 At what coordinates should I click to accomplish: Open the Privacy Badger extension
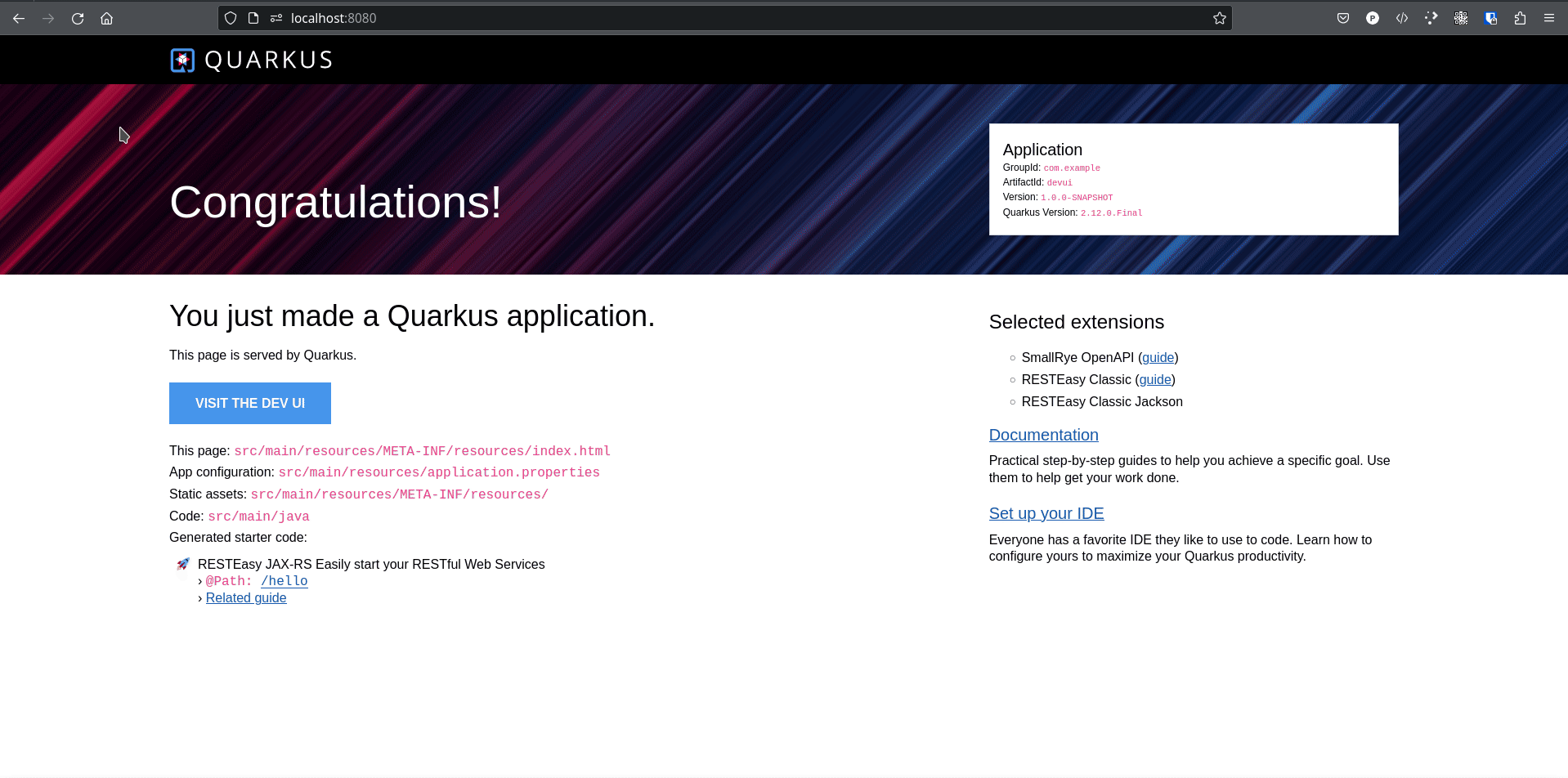[1373, 18]
